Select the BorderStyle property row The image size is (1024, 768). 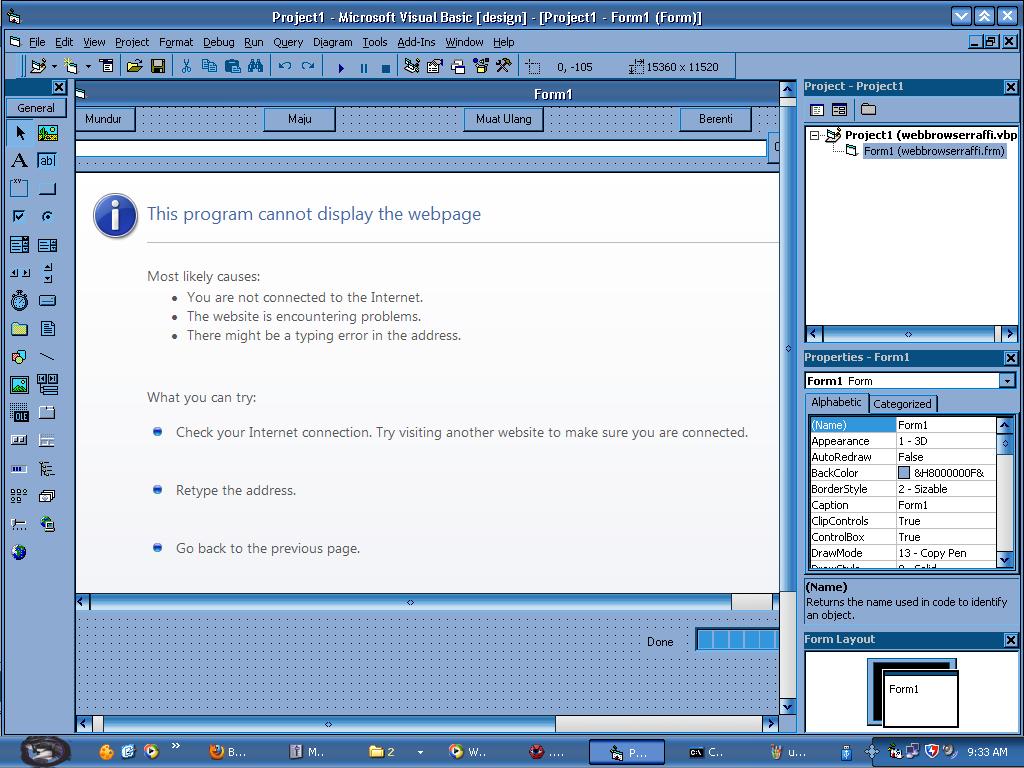pyautogui.click(x=903, y=489)
